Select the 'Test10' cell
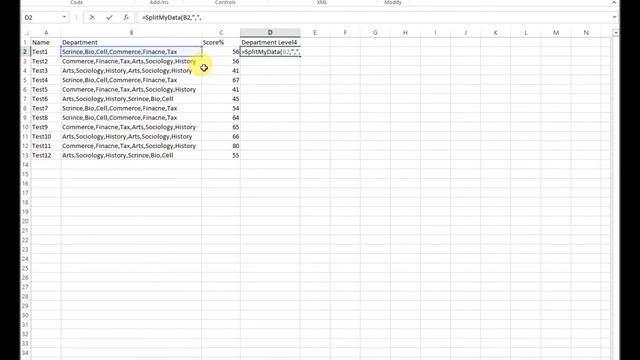 pos(46,136)
